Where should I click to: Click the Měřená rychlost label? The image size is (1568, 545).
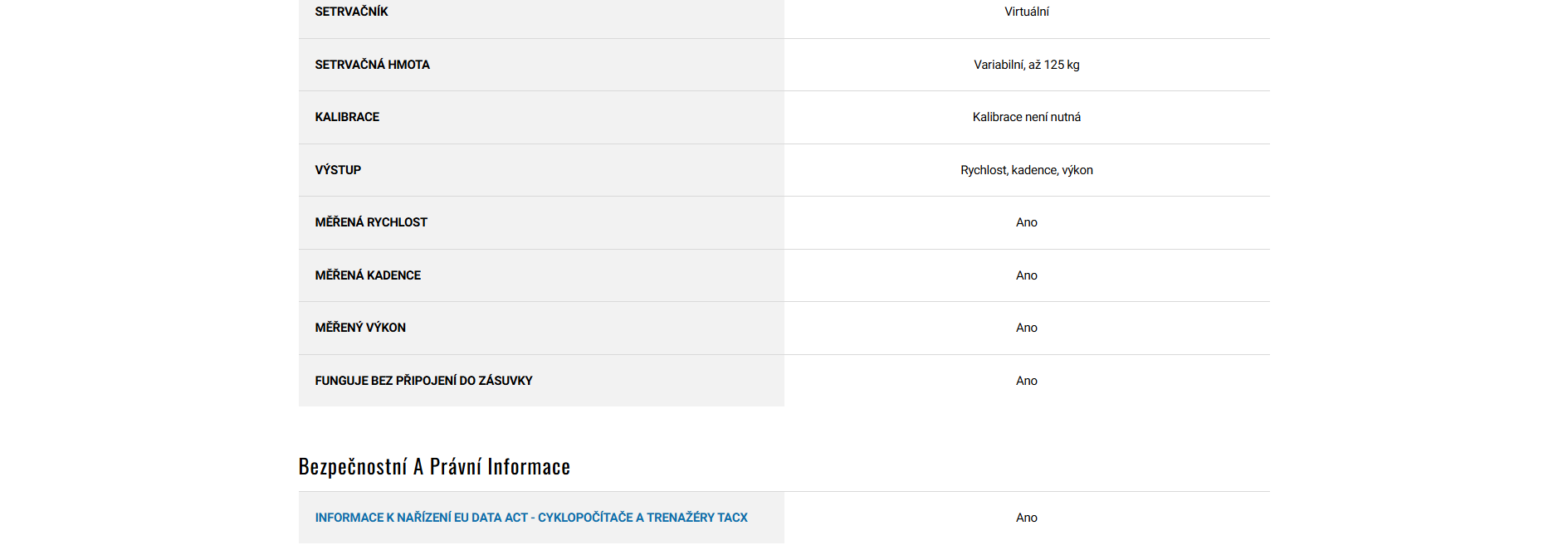[x=371, y=222]
